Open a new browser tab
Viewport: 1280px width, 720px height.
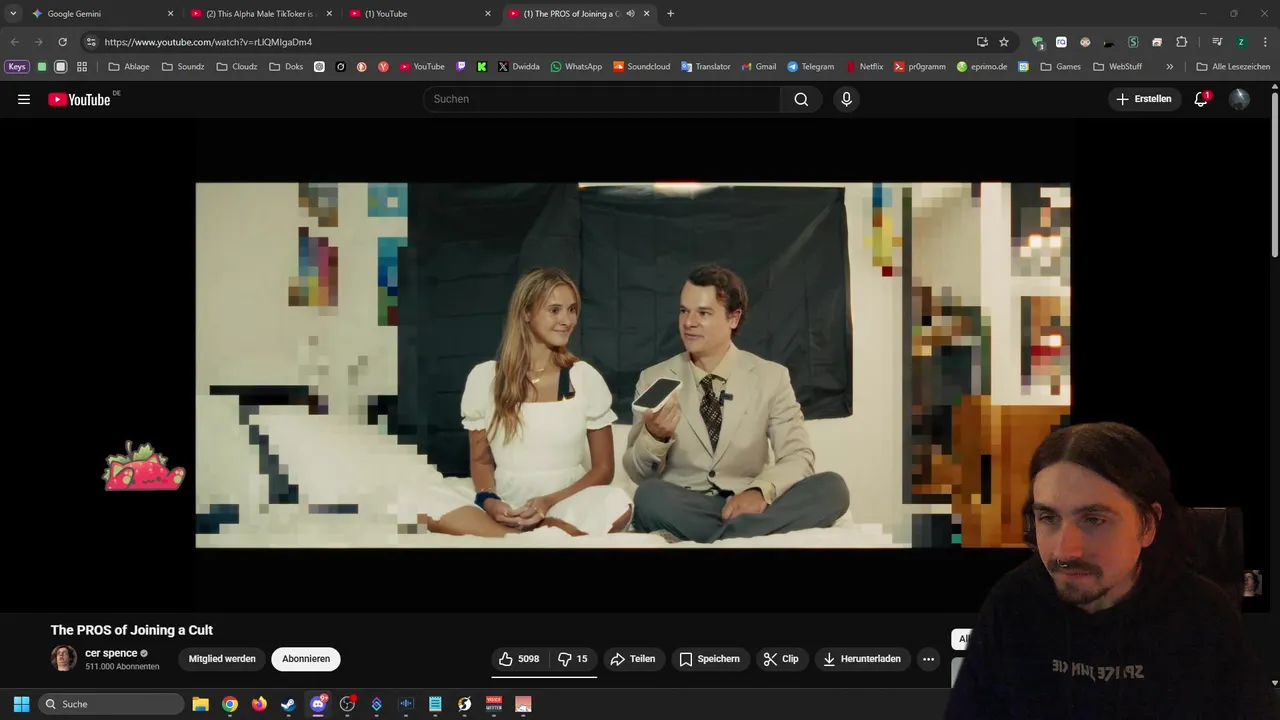click(670, 14)
